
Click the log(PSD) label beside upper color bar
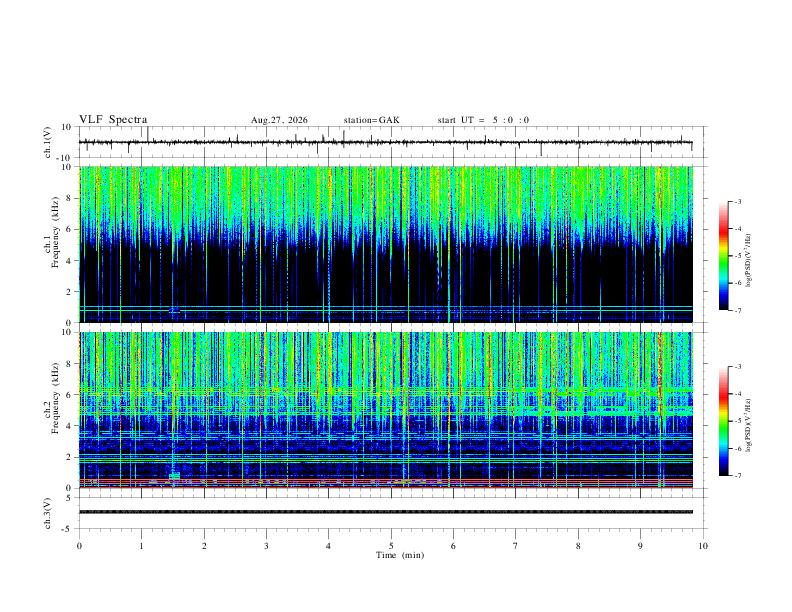(x=748, y=260)
